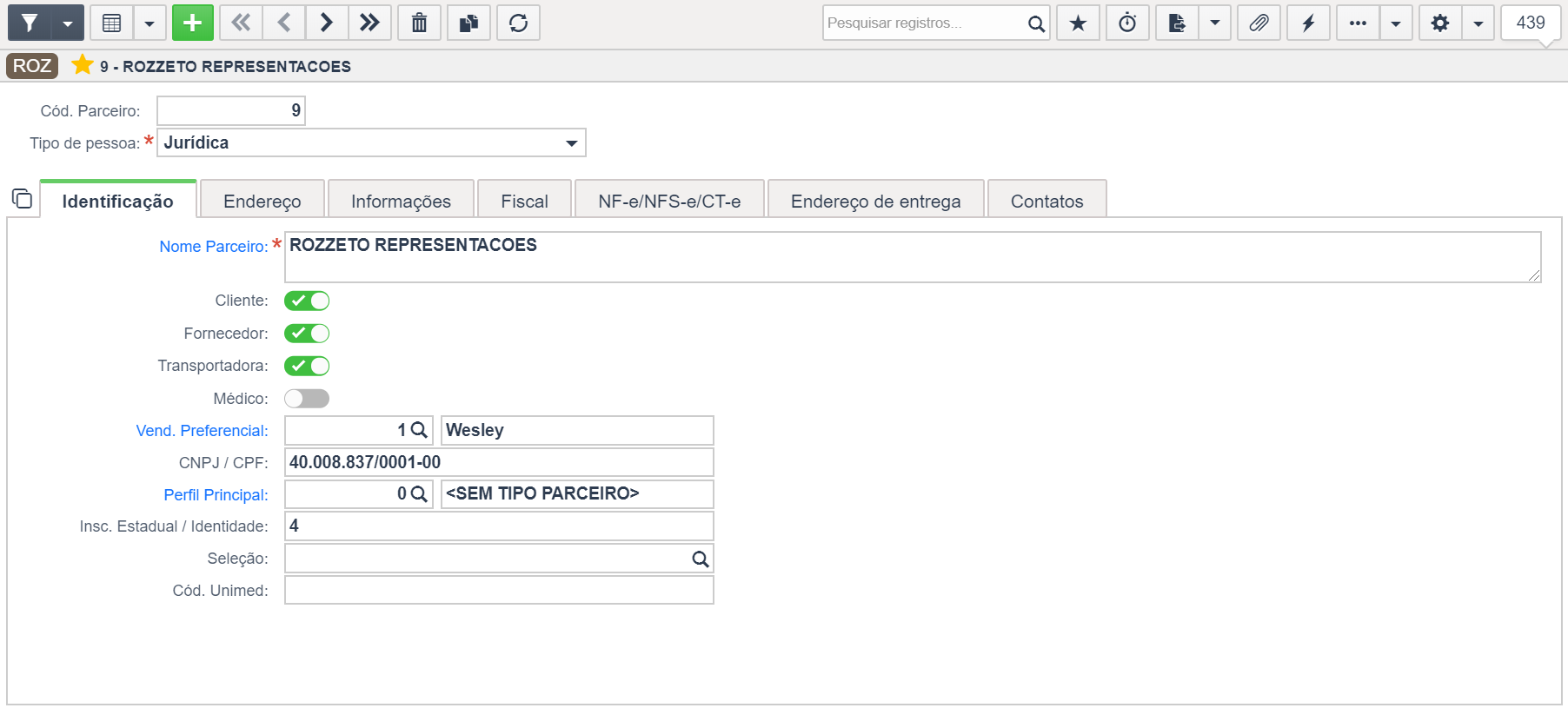The image size is (1568, 708).
Task: Enable the Médico toggle
Action: click(307, 399)
